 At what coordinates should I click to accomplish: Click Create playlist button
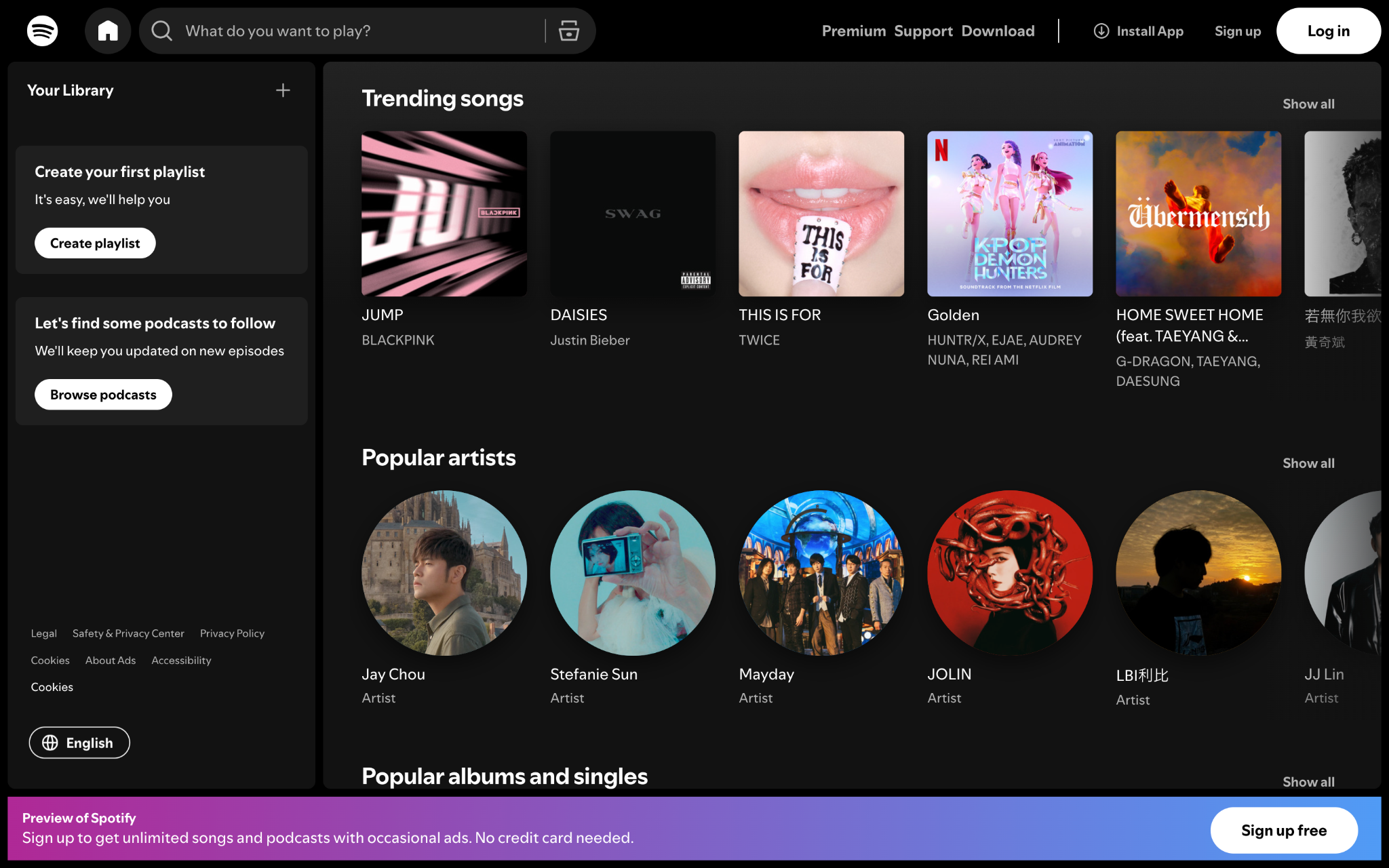(x=95, y=243)
